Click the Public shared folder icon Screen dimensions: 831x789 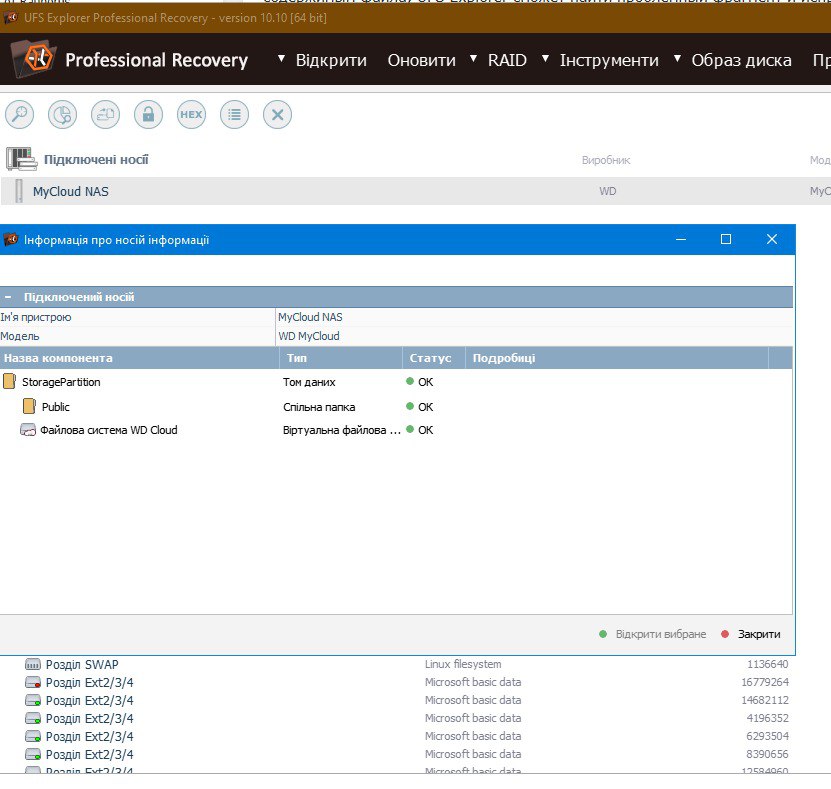pyautogui.click(x=29, y=406)
